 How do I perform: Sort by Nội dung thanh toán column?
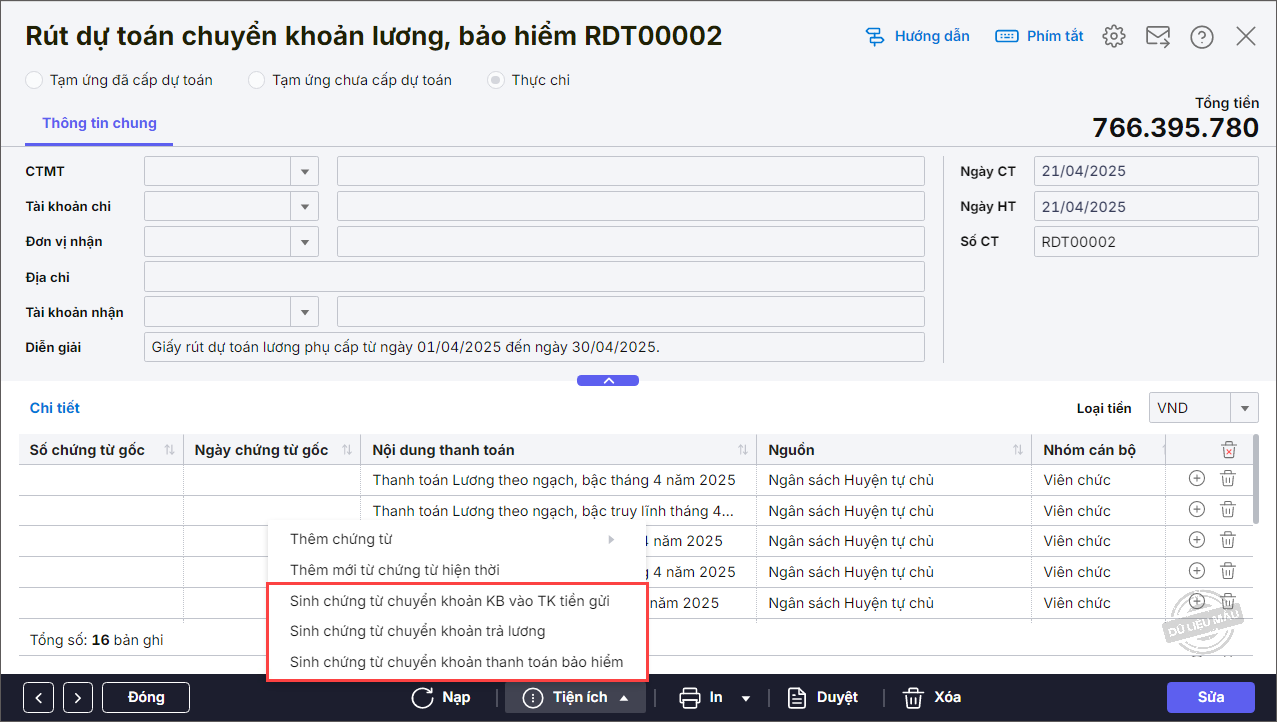pos(743,450)
